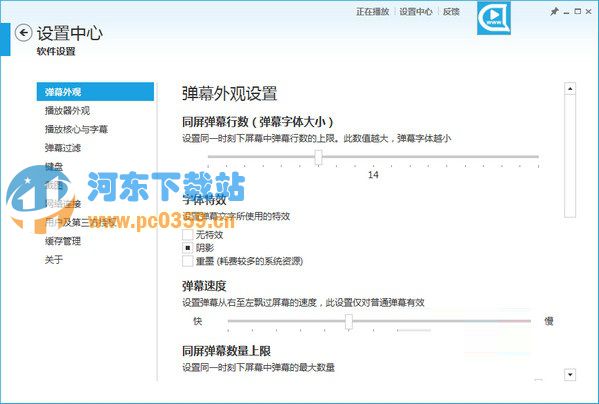Click the 同屏弹幕行数 (弹幕字体大小) heading

[258, 122]
